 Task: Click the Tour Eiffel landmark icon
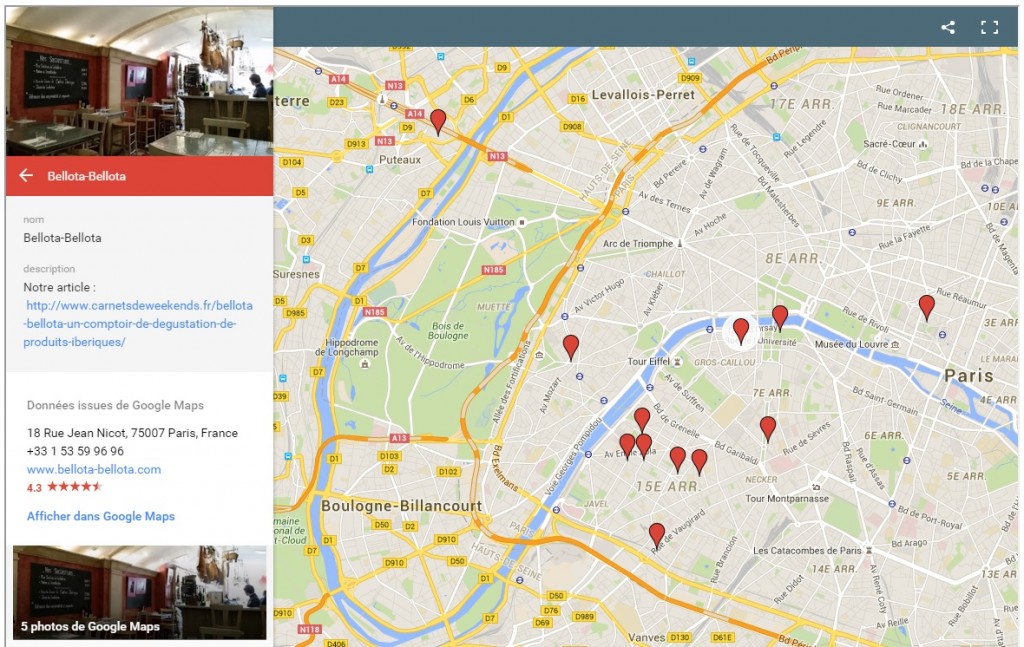click(678, 361)
